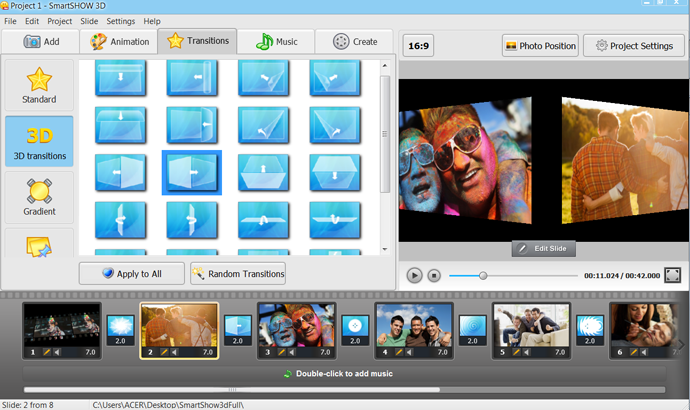This screenshot has width=690, height=410.
Task: Click the sound icon on slide 3
Action: [x=292, y=352]
